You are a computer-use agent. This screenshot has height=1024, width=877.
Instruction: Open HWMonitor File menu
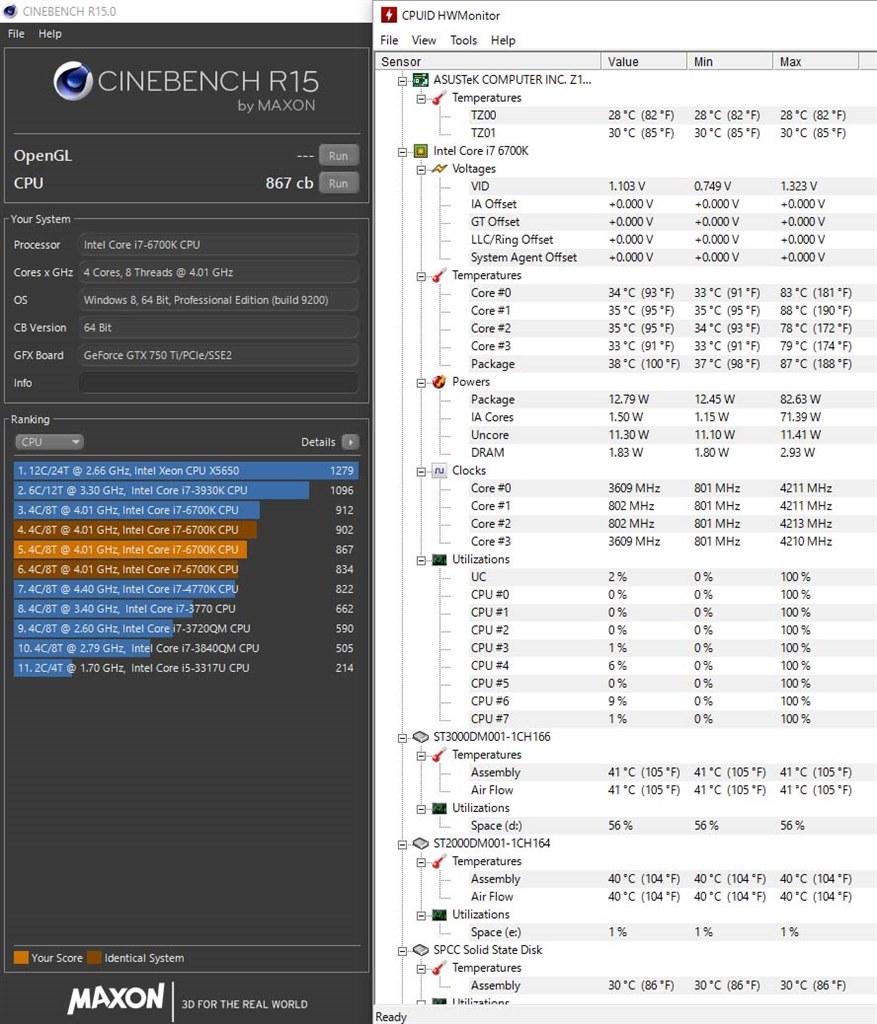pyautogui.click(x=389, y=40)
